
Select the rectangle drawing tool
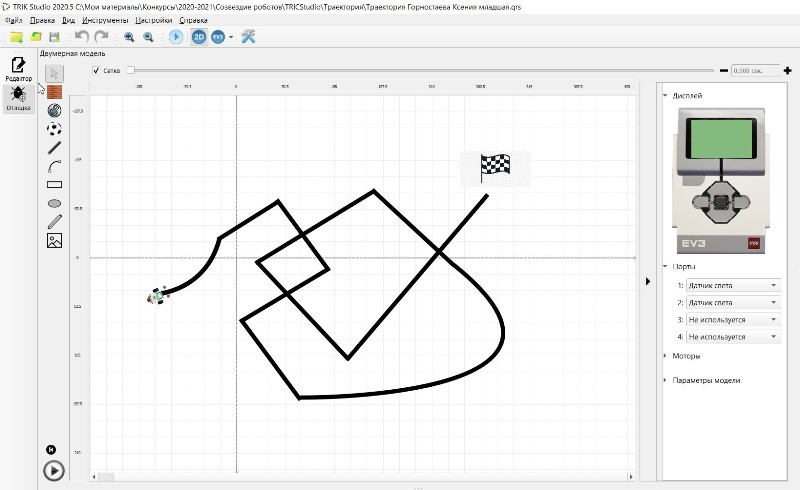(x=54, y=184)
